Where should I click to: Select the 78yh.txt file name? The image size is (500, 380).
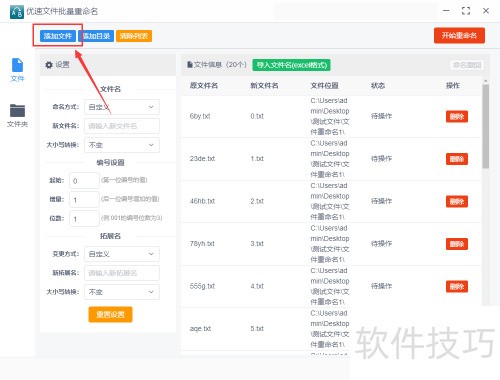tap(202, 244)
